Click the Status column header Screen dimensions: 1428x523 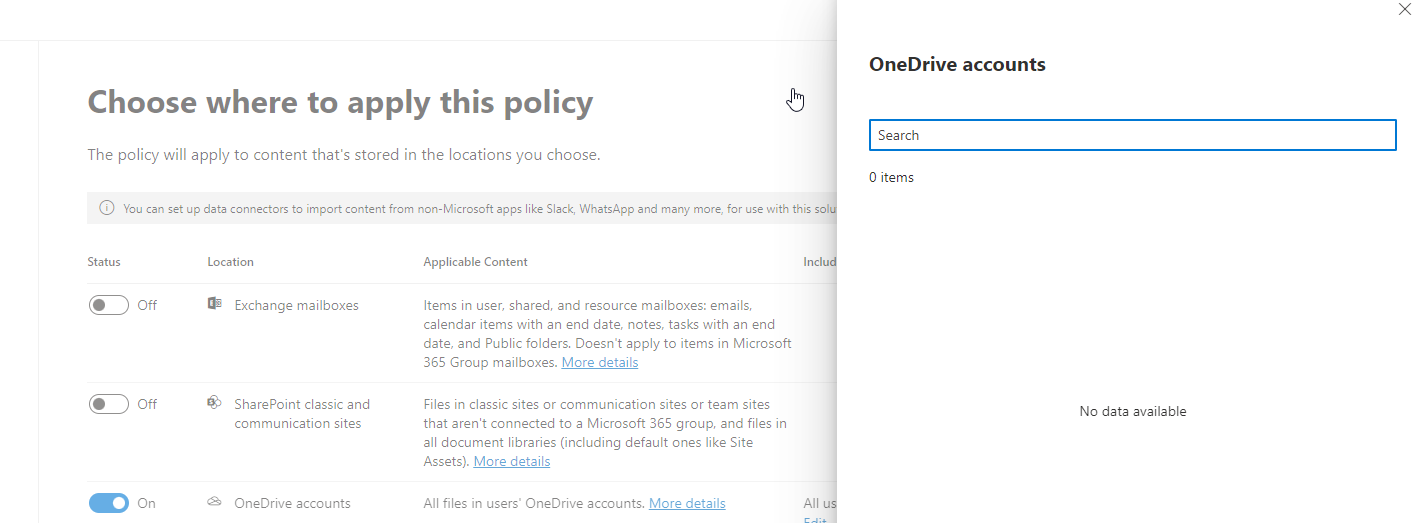coord(104,262)
